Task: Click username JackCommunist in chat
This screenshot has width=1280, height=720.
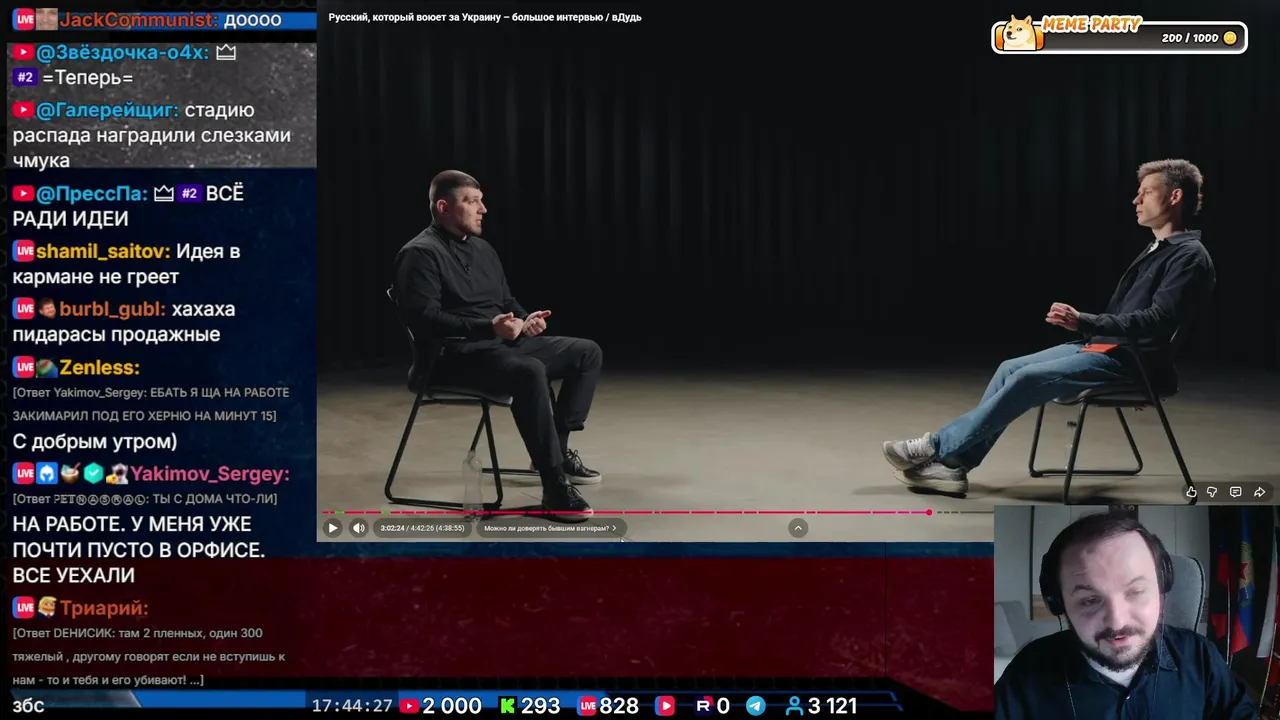Action: click(x=138, y=19)
